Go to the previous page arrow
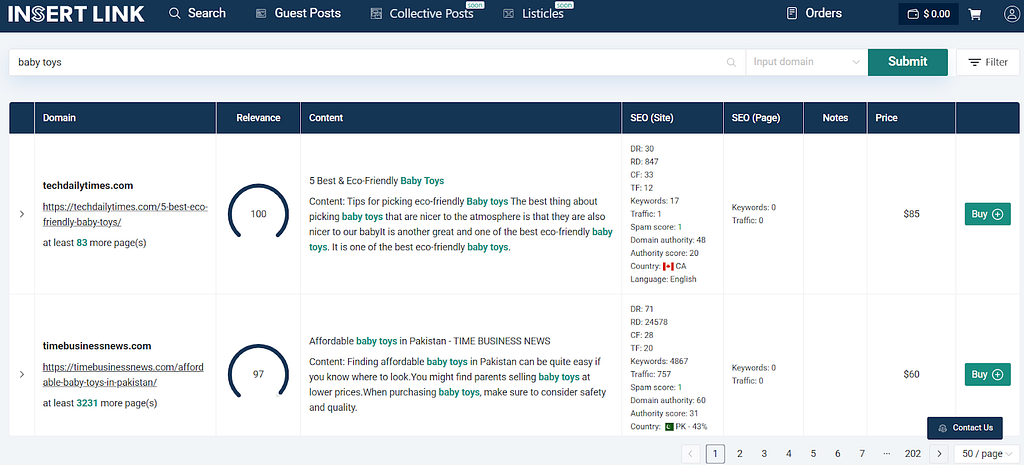The height and width of the screenshot is (465, 1024). (x=690, y=453)
